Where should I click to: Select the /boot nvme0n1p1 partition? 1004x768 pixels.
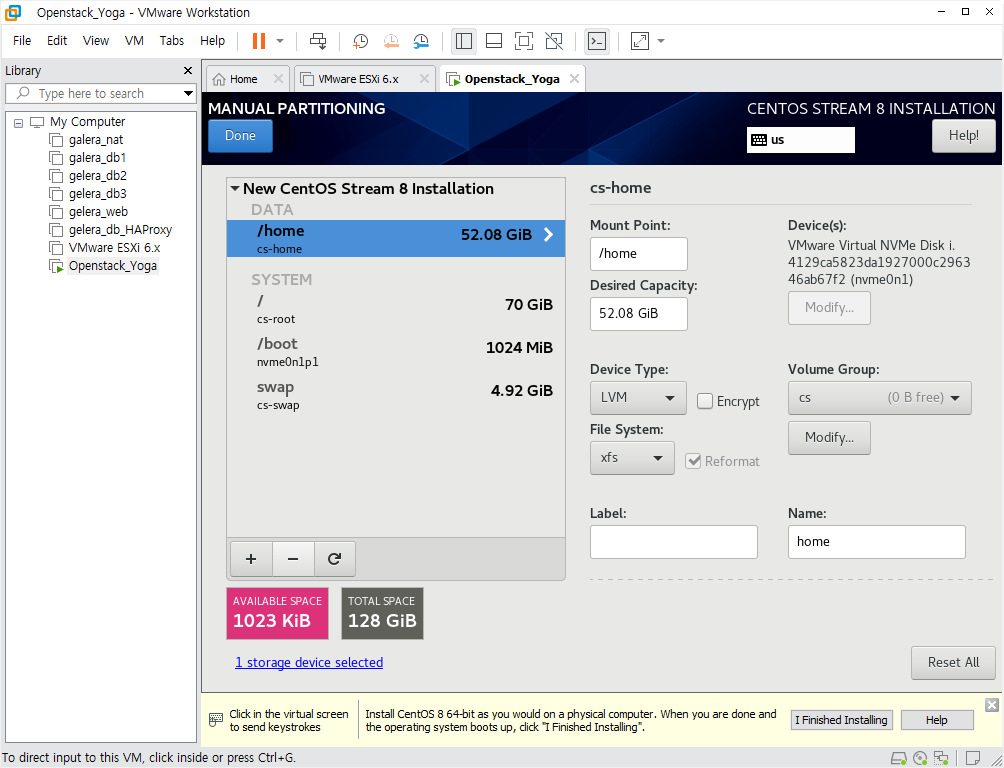coord(396,352)
